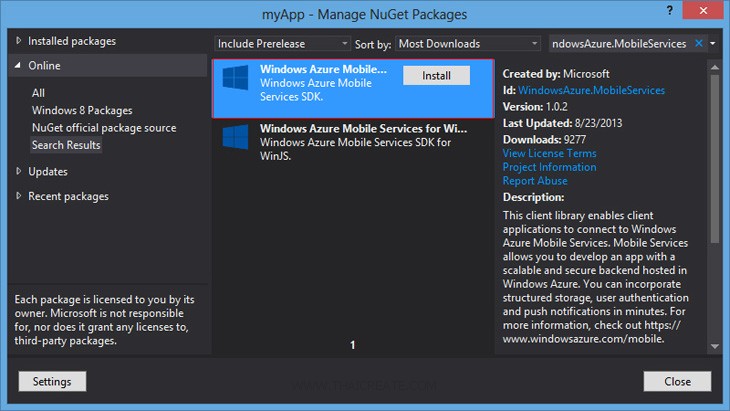This screenshot has width=730, height=411.
Task: Click the Version: 1.0.2 text
Action: coord(535,107)
